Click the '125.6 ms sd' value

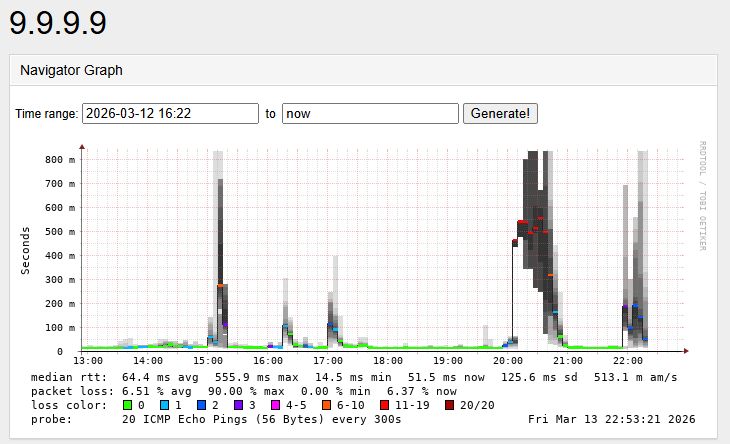(539, 377)
